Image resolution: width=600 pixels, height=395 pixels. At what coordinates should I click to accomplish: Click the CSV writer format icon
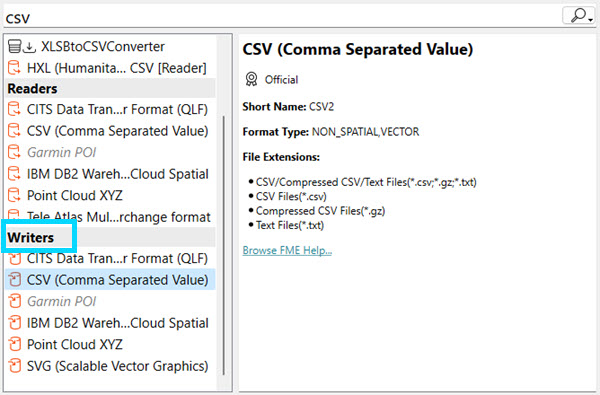15,280
